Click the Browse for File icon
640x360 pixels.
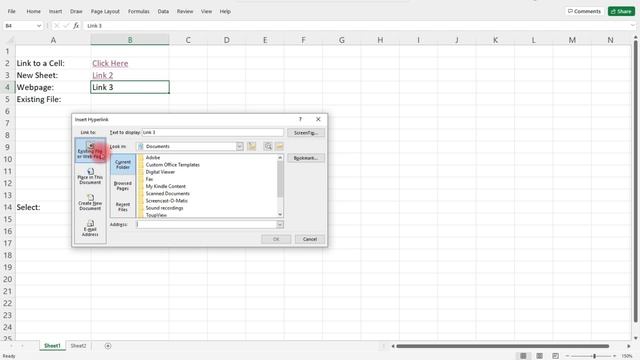[x=280, y=147]
